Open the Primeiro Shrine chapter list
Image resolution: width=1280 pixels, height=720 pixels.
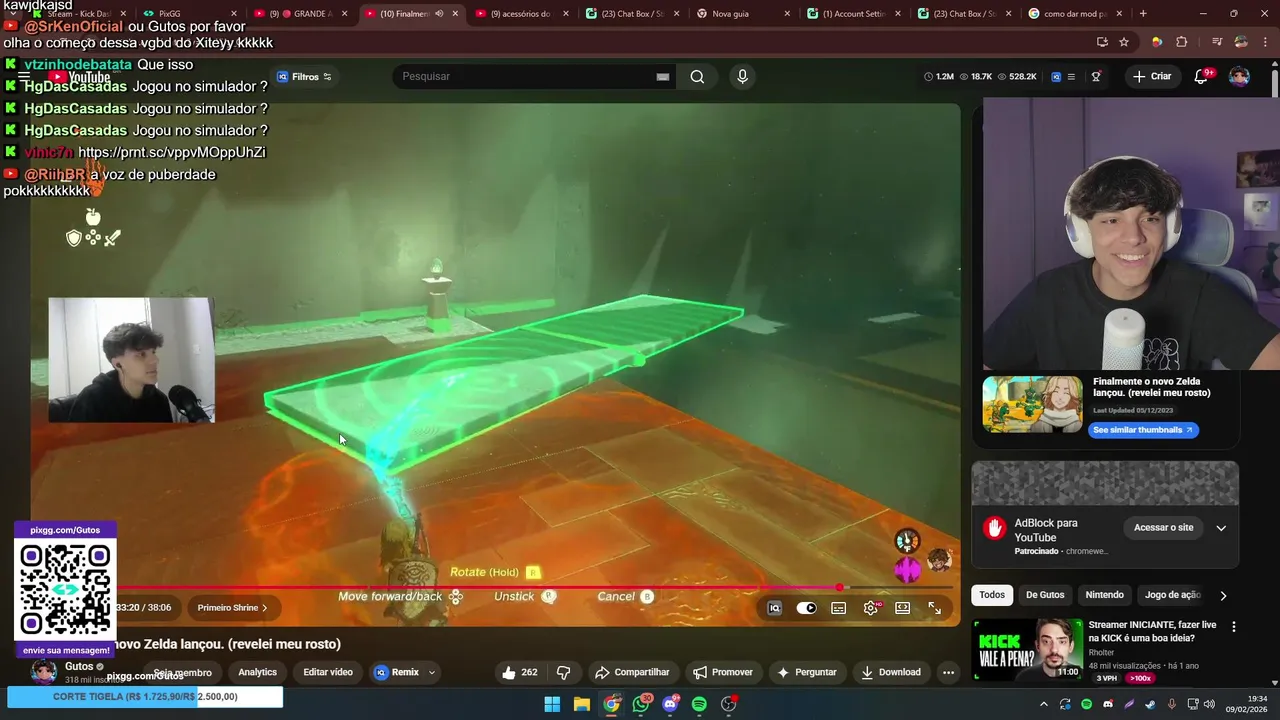(232, 608)
